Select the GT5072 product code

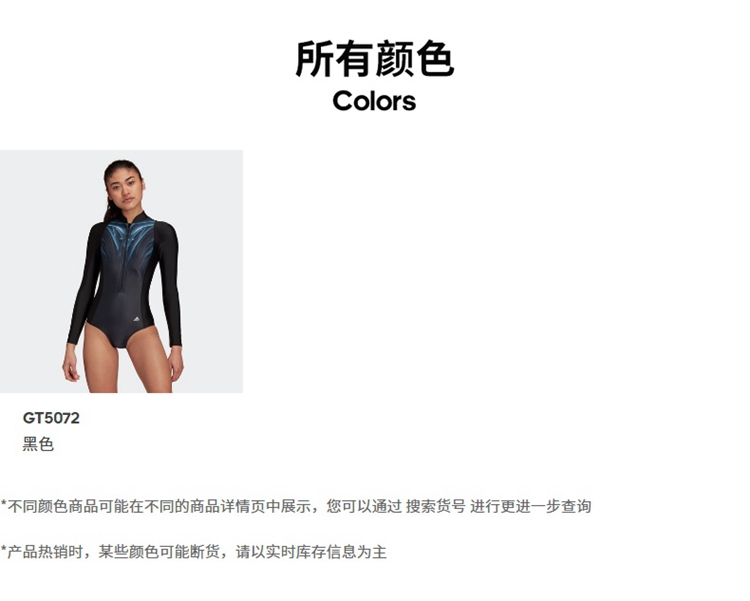click(x=51, y=418)
